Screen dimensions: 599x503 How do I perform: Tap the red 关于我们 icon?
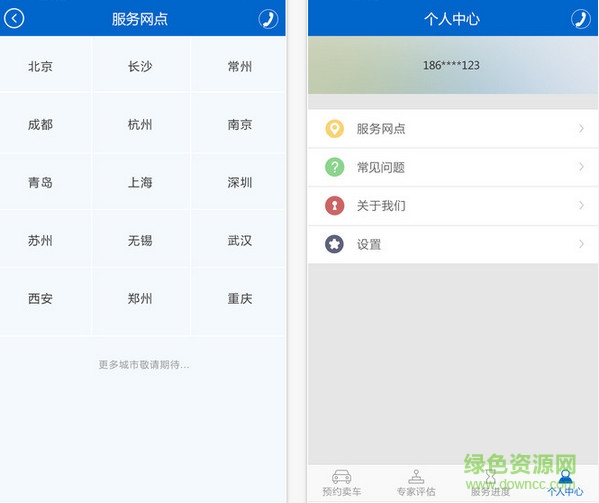tap(334, 205)
